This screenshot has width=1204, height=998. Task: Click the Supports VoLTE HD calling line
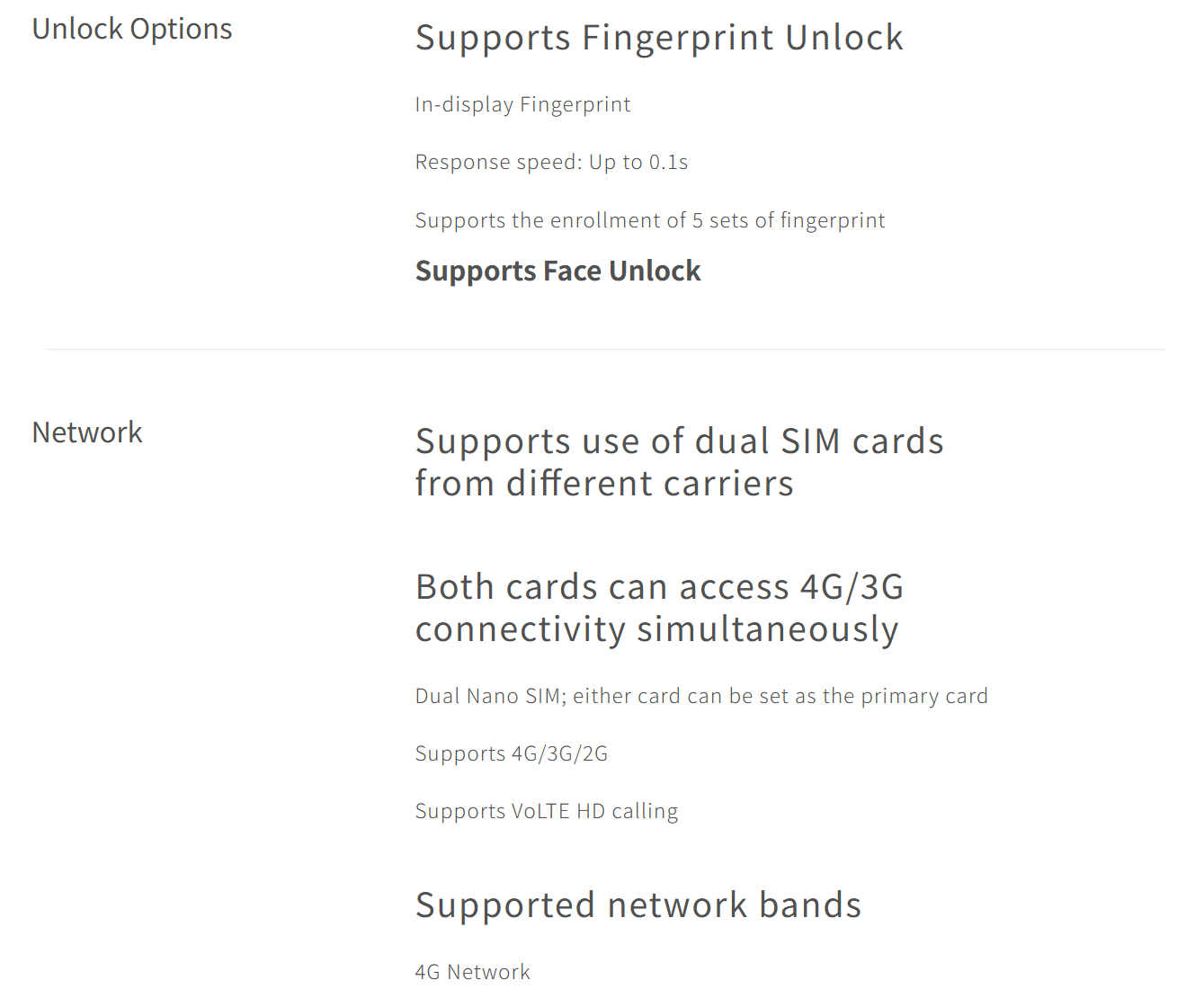click(x=547, y=812)
